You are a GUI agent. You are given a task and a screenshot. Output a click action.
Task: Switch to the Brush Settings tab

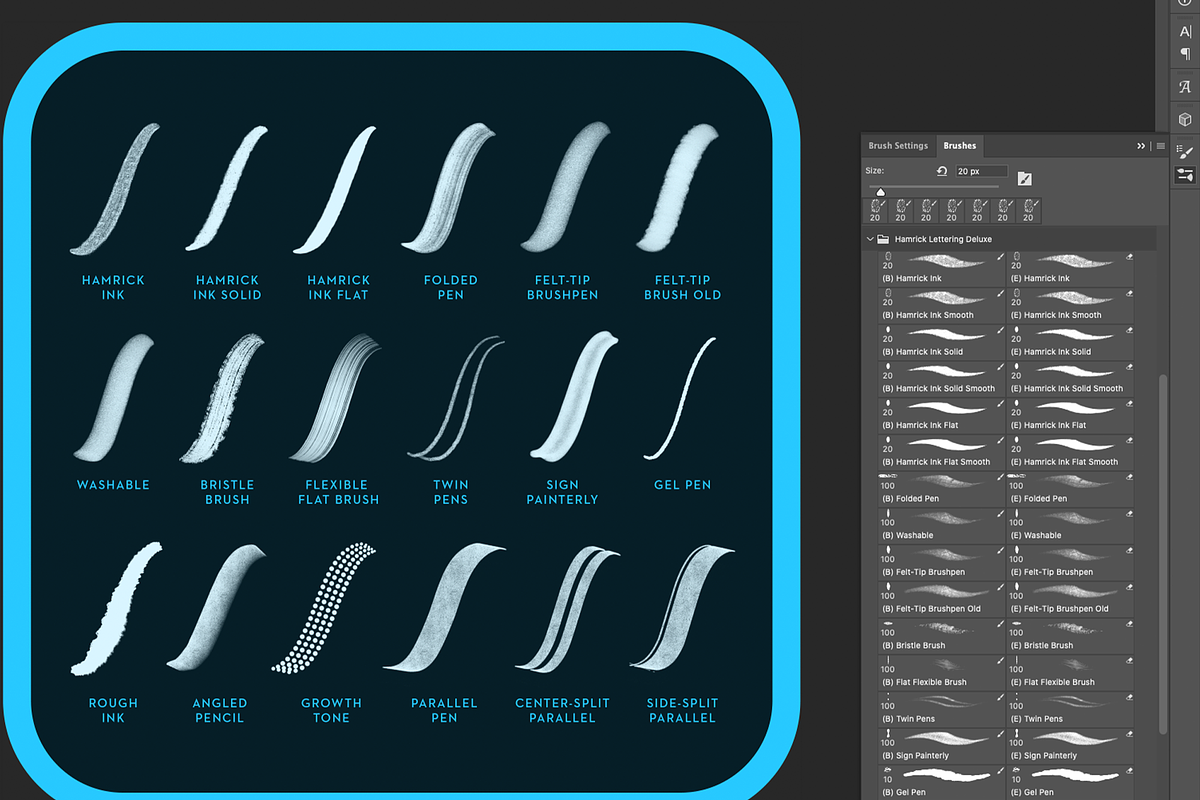tap(898, 146)
